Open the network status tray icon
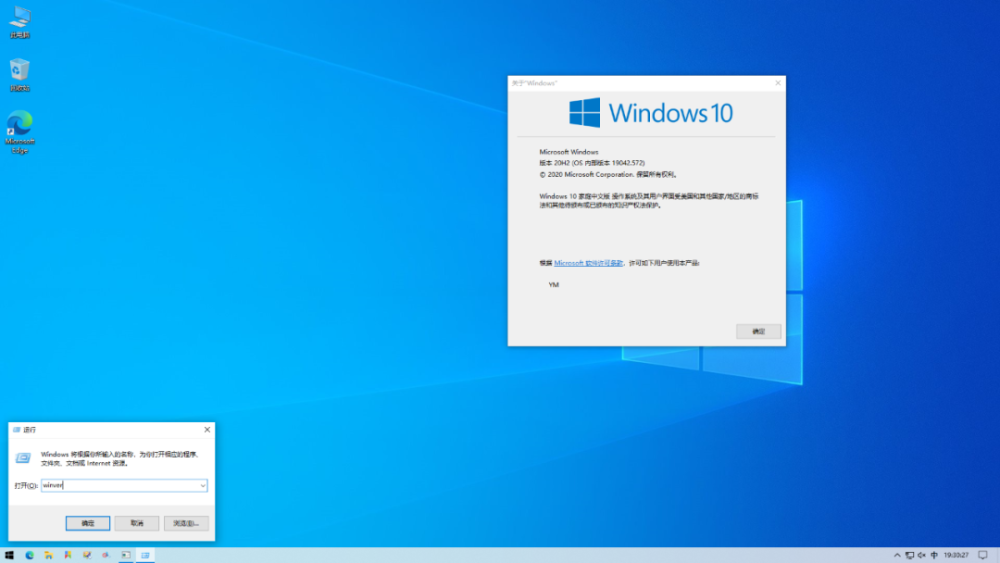The width and height of the screenshot is (1000, 563). [x=909, y=555]
